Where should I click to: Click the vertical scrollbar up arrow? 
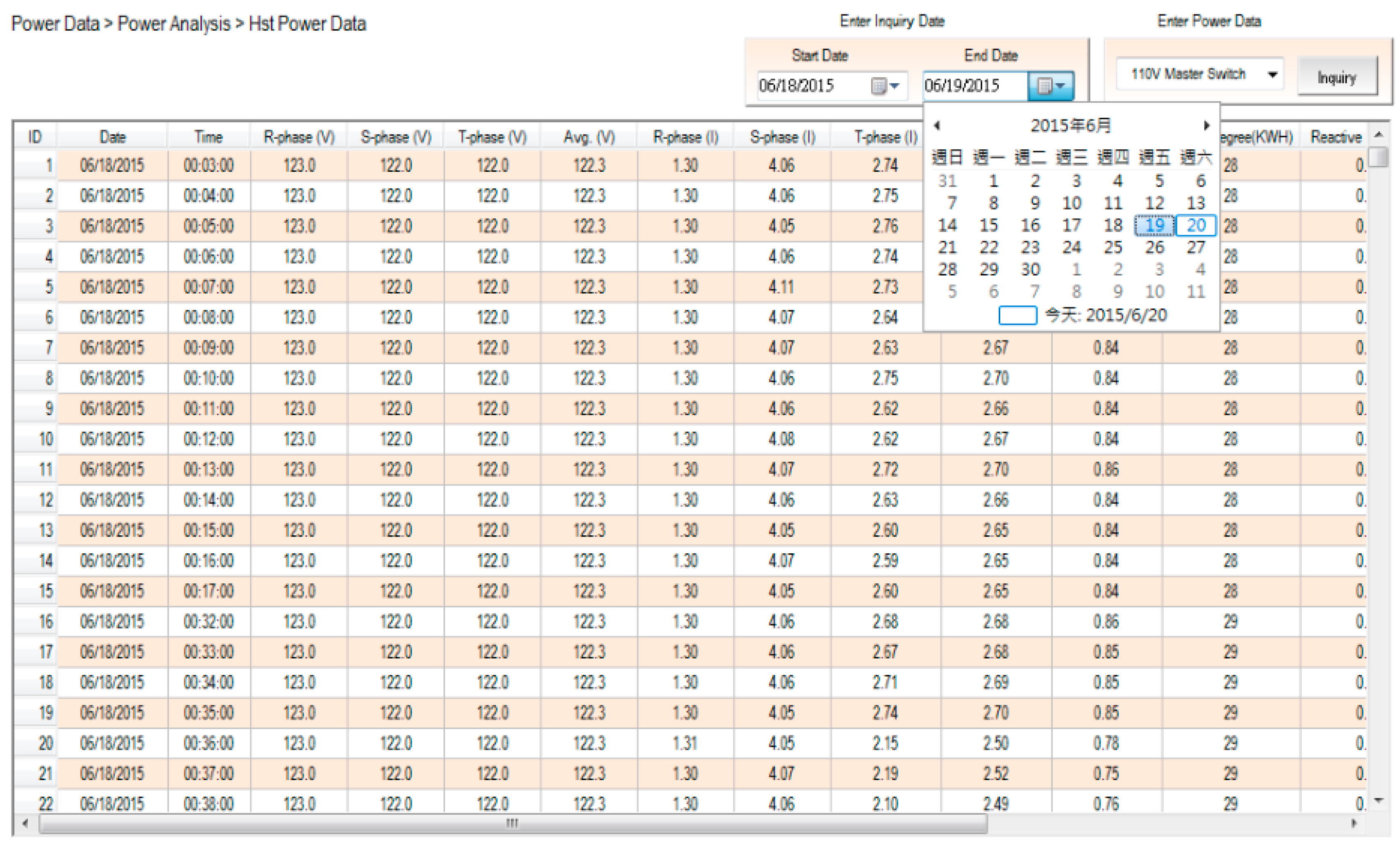[x=1378, y=135]
